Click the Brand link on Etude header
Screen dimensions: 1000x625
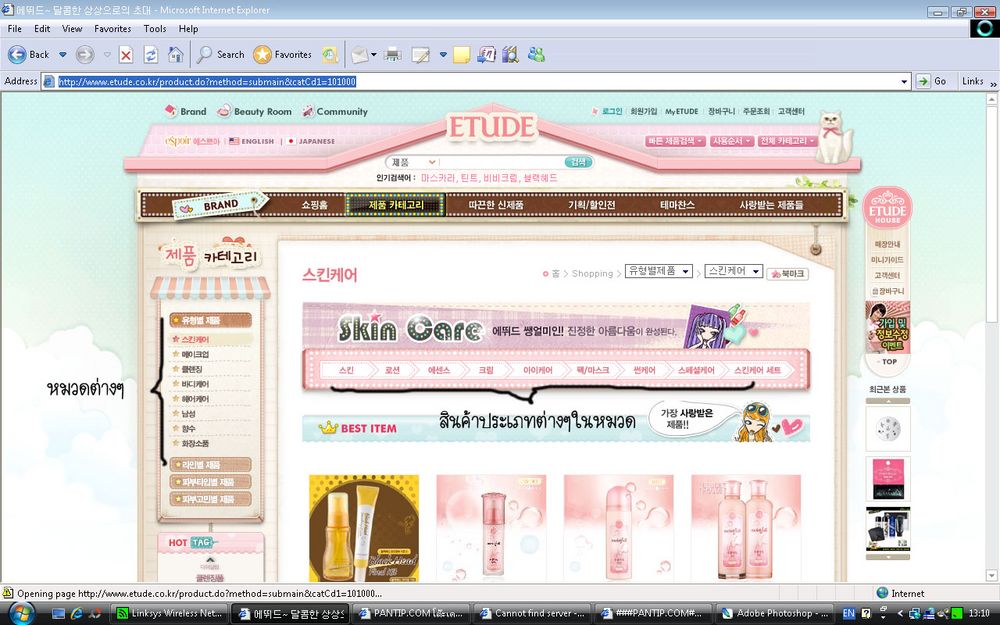(186, 111)
